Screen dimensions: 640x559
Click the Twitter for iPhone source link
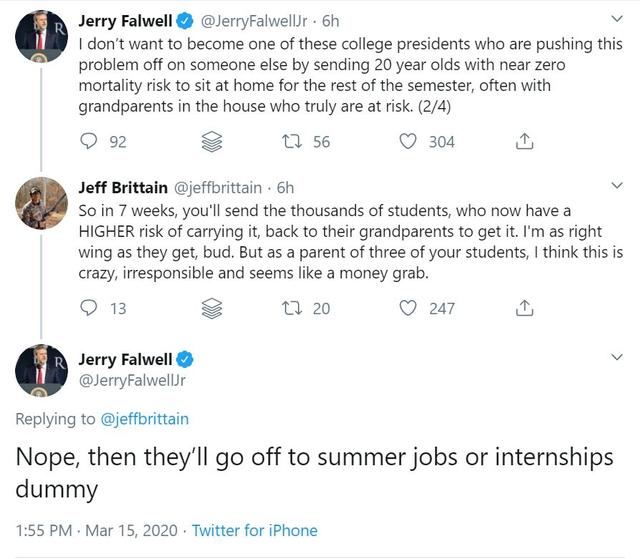pyautogui.click(x=254, y=531)
